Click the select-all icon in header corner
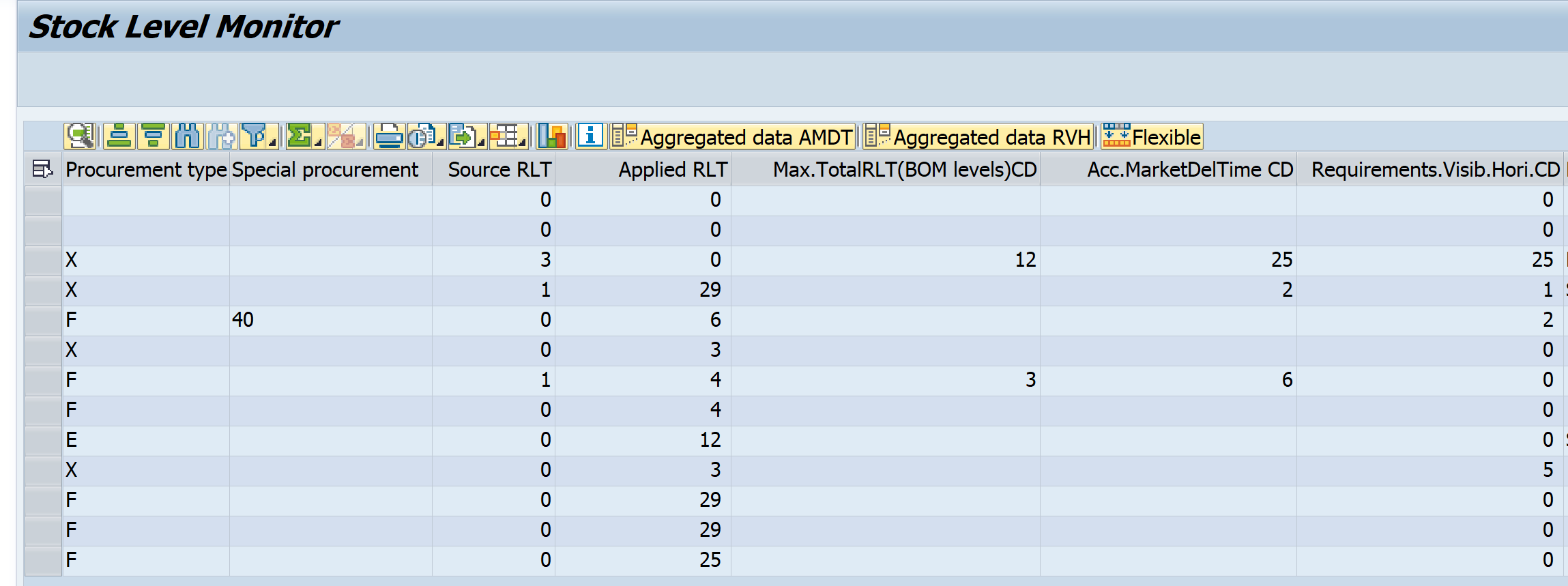 [42, 169]
